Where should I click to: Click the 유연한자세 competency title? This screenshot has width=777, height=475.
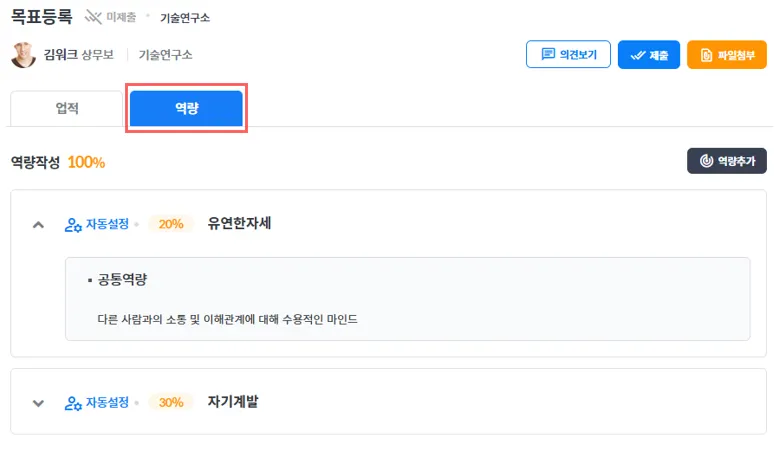239,223
